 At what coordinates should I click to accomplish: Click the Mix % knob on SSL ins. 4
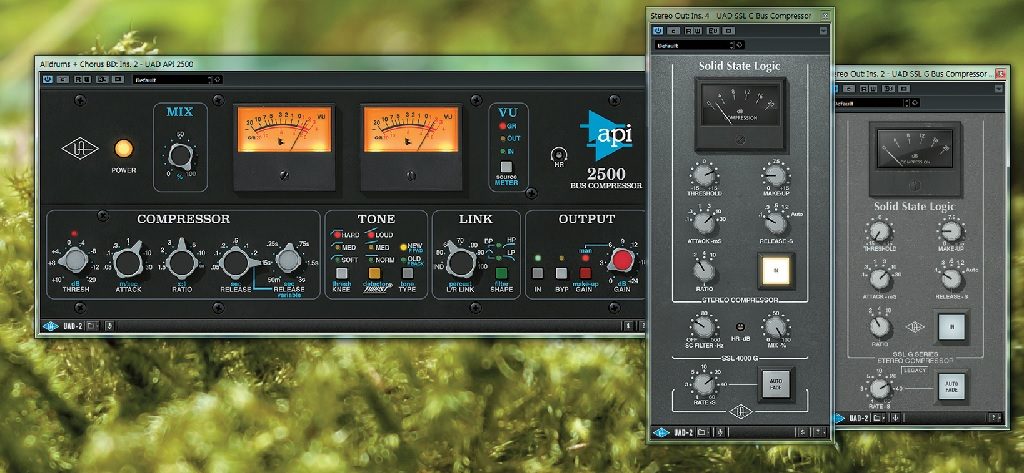[775, 327]
